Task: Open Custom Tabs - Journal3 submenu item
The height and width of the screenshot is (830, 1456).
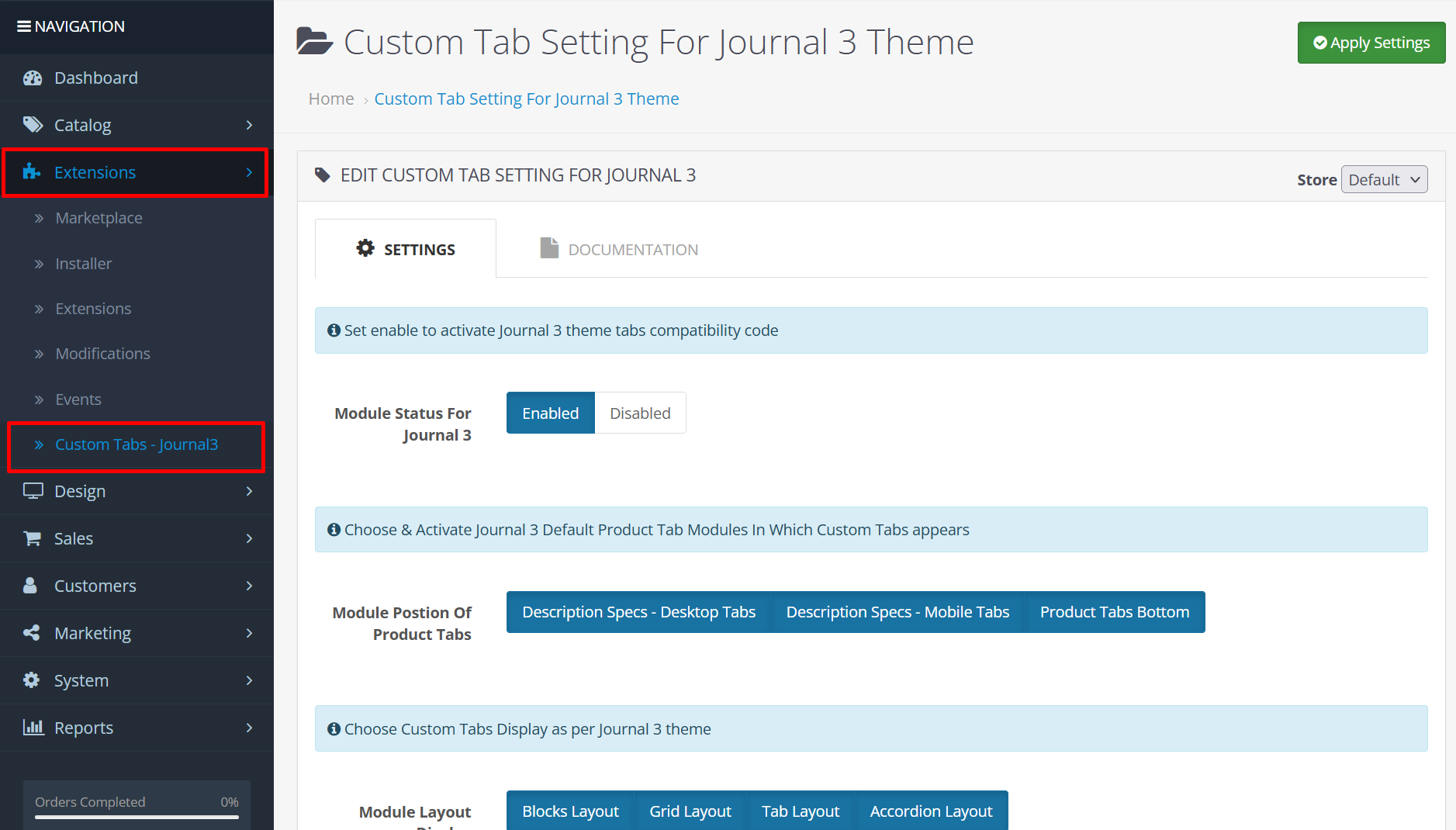Action: (x=137, y=444)
